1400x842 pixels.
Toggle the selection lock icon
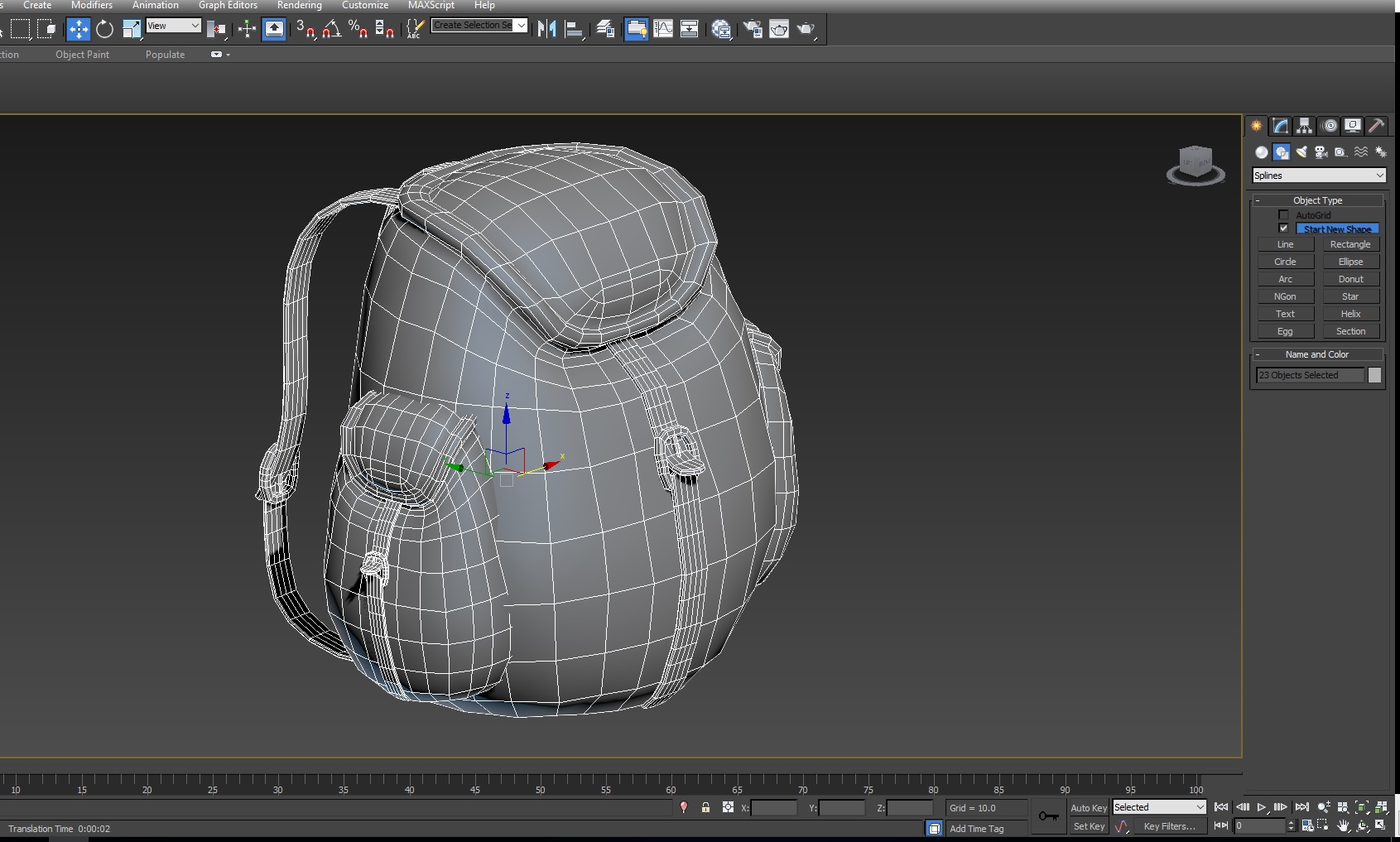tap(705, 807)
